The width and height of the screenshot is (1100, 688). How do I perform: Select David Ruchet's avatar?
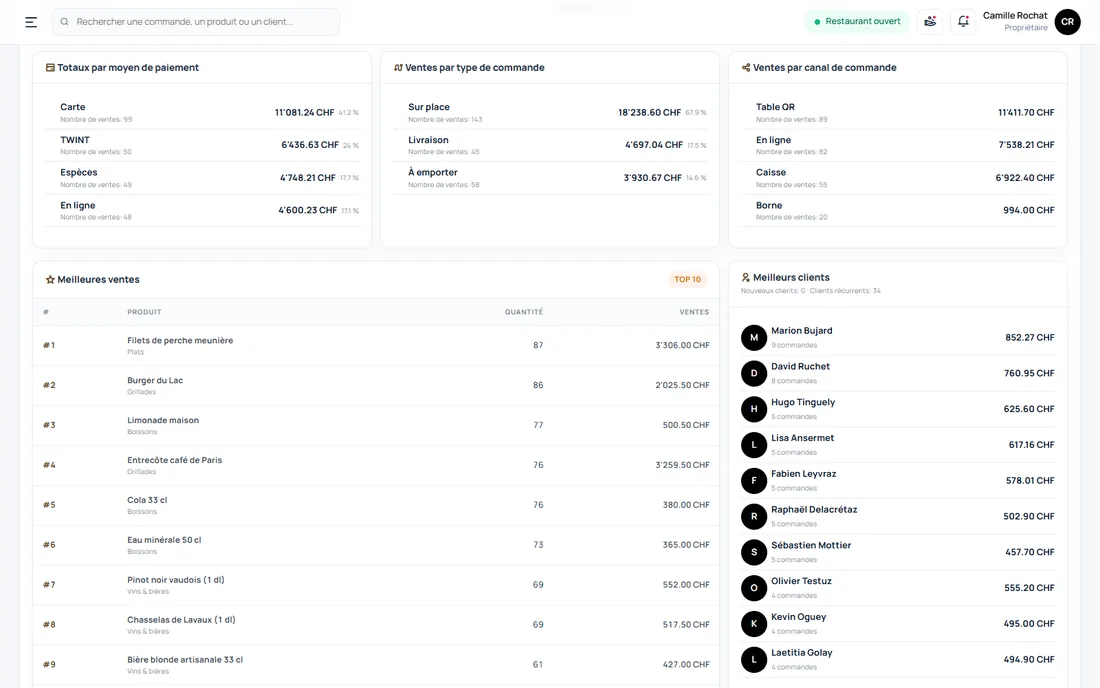coord(754,373)
